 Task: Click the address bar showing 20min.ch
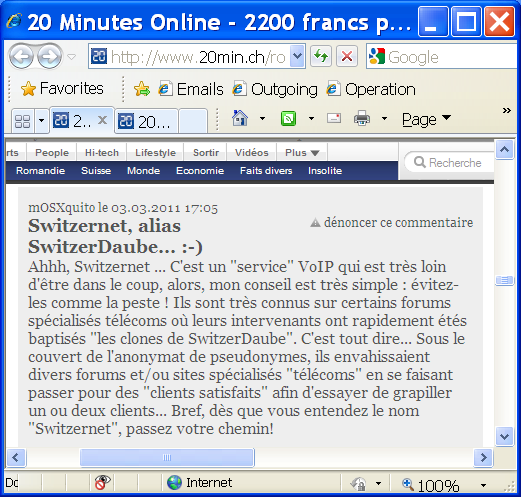click(x=197, y=56)
